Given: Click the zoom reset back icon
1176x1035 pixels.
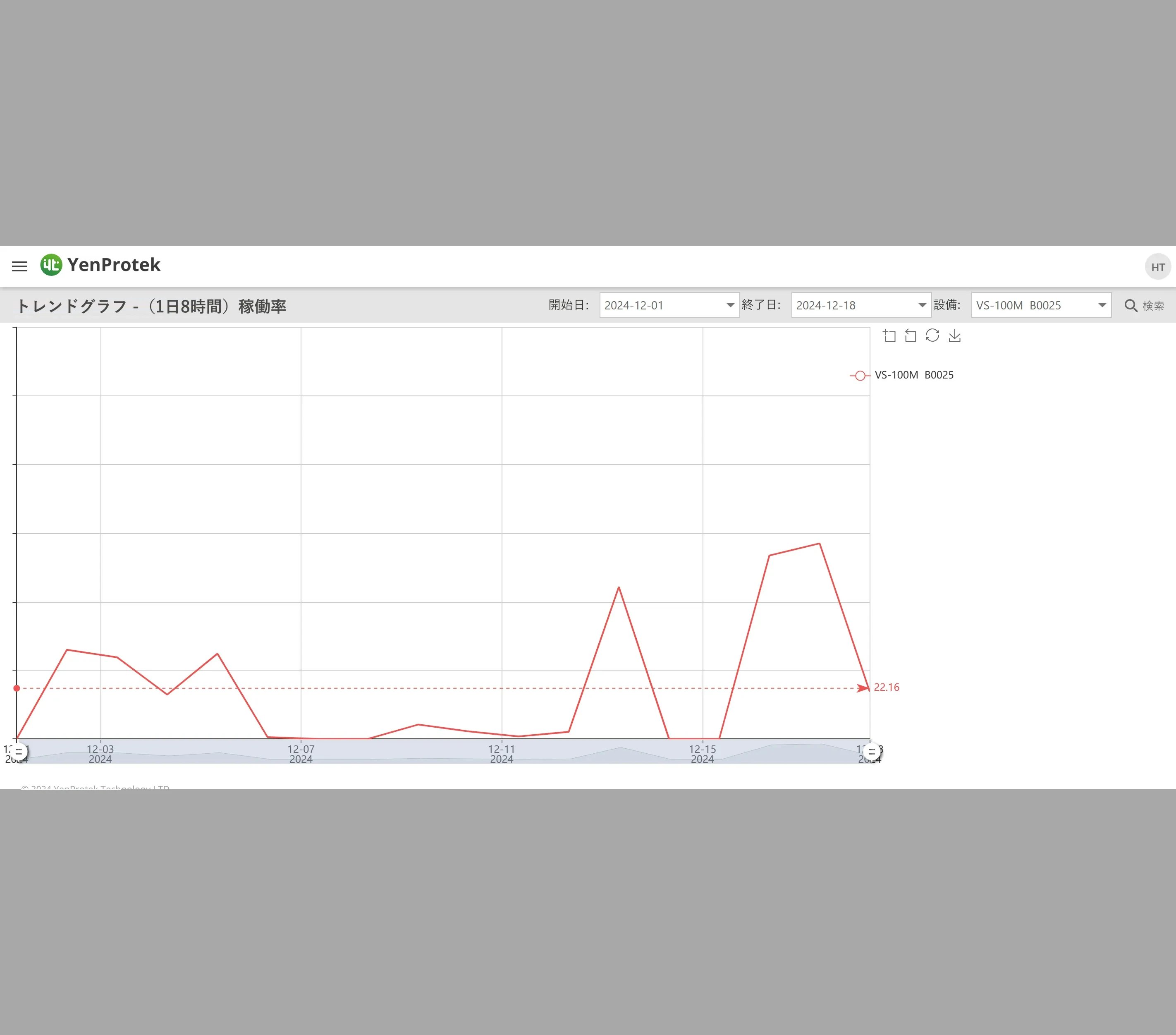Looking at the screenshot, I should [911, 335].
